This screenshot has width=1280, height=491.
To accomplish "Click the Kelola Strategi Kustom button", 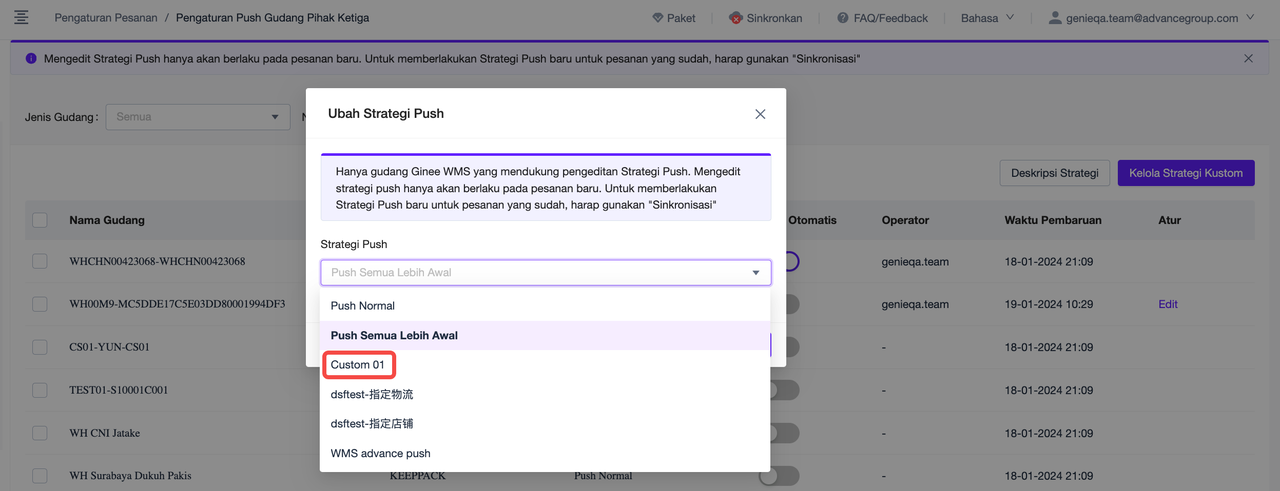I will point(1185,173).
